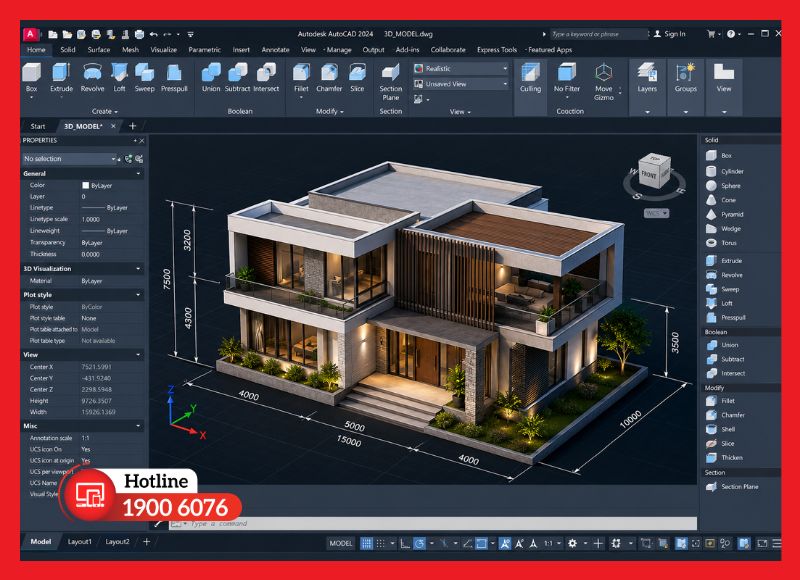
Task: Switch to the Mesh ribbon tab
Action: pyautogui.click(x=130, y=49)
